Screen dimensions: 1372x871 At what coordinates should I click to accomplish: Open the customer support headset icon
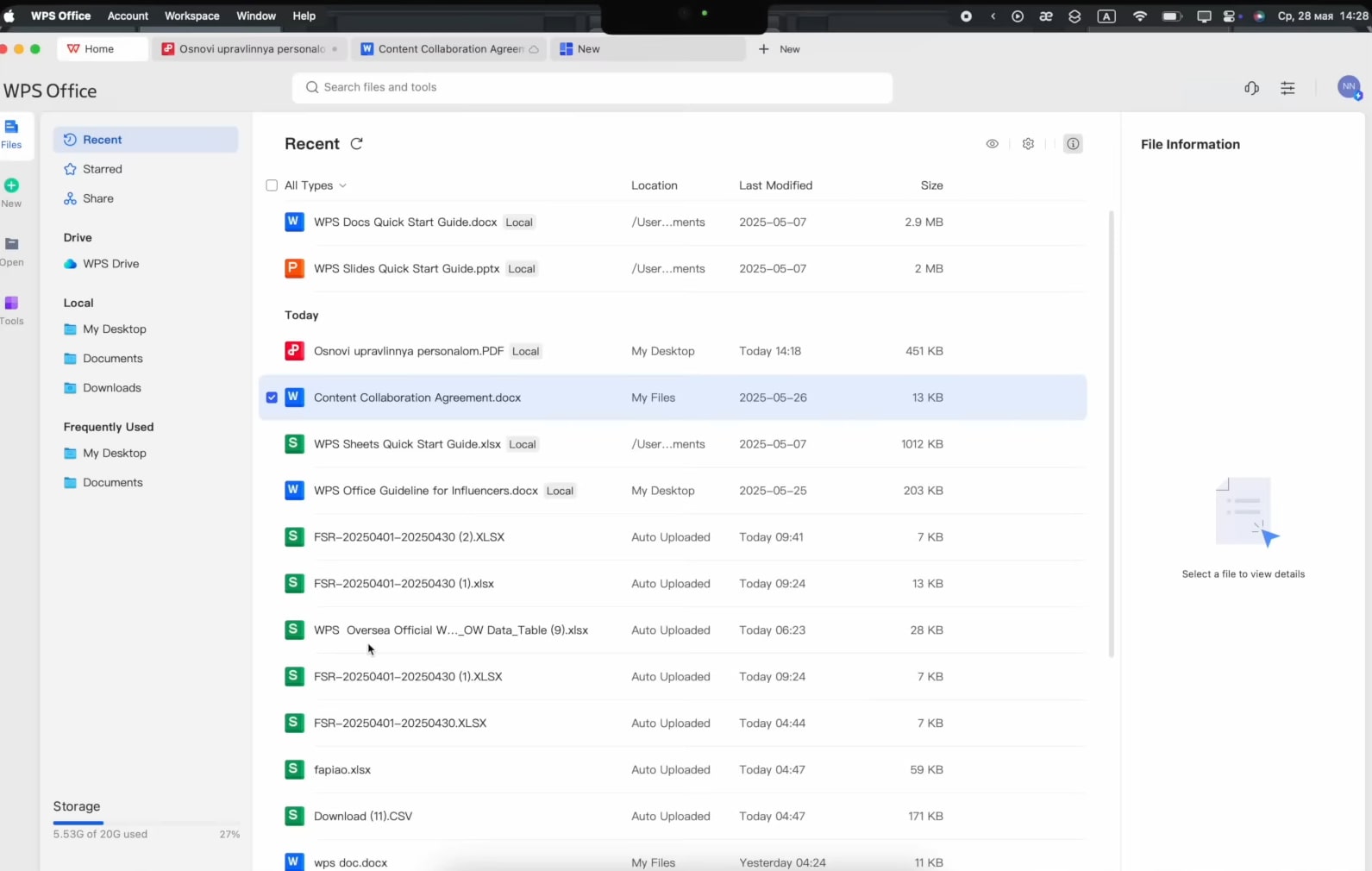coord(1252,88)
